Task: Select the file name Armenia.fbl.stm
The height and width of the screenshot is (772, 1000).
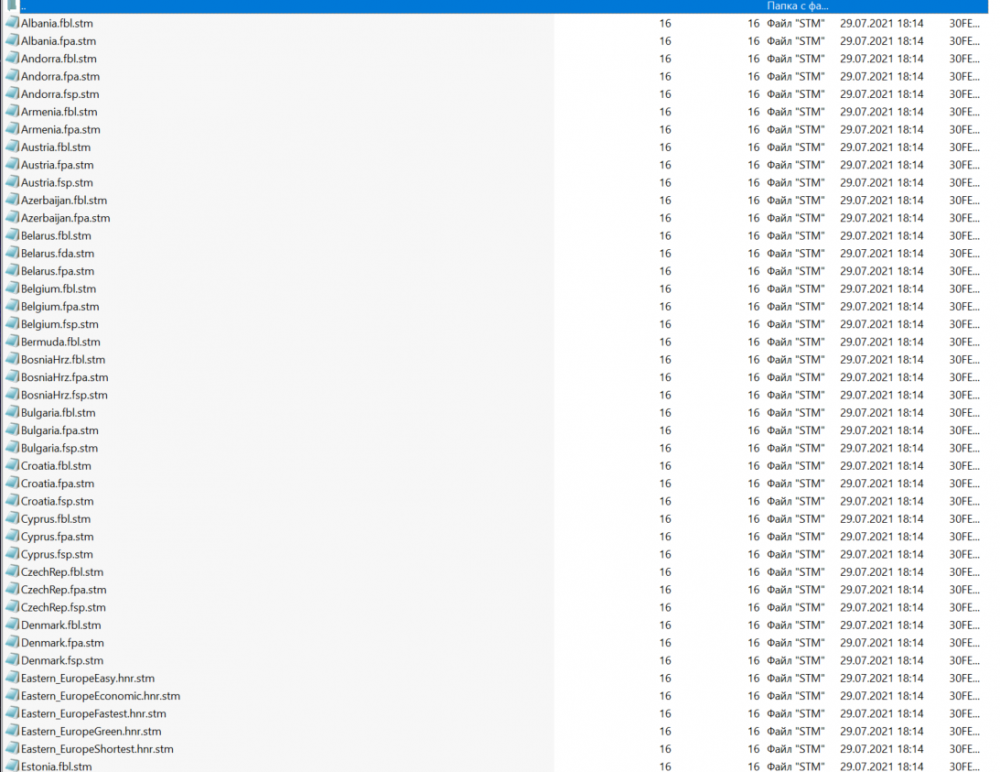Action: pyautogui.click(x=59, y=112)
